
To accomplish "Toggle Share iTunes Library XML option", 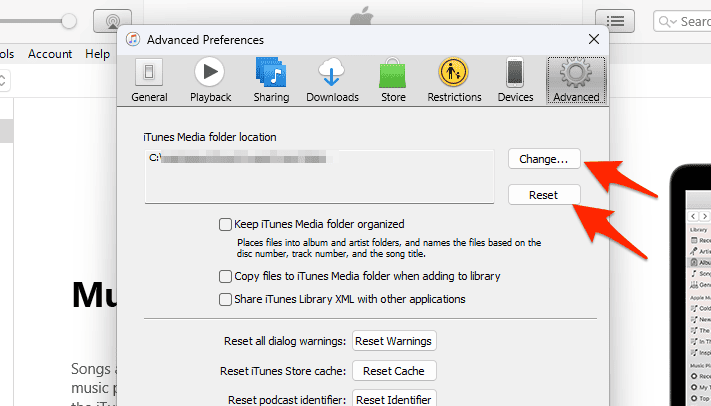I will [225, 299].
